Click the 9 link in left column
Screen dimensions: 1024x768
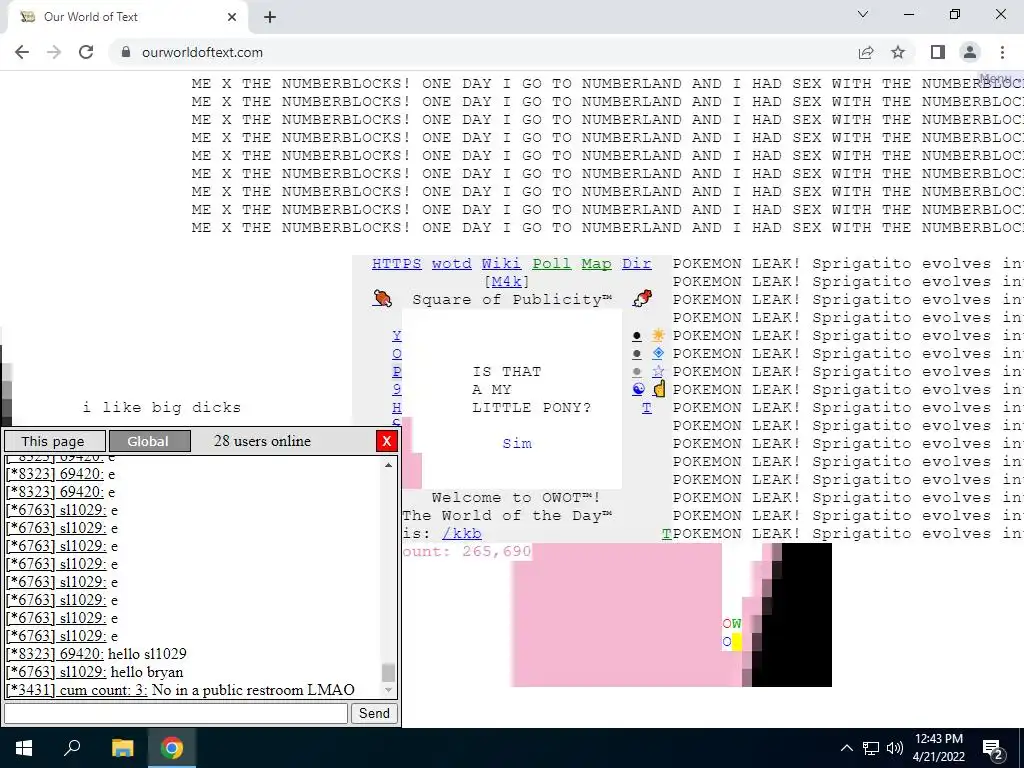(x=396, y=389)
